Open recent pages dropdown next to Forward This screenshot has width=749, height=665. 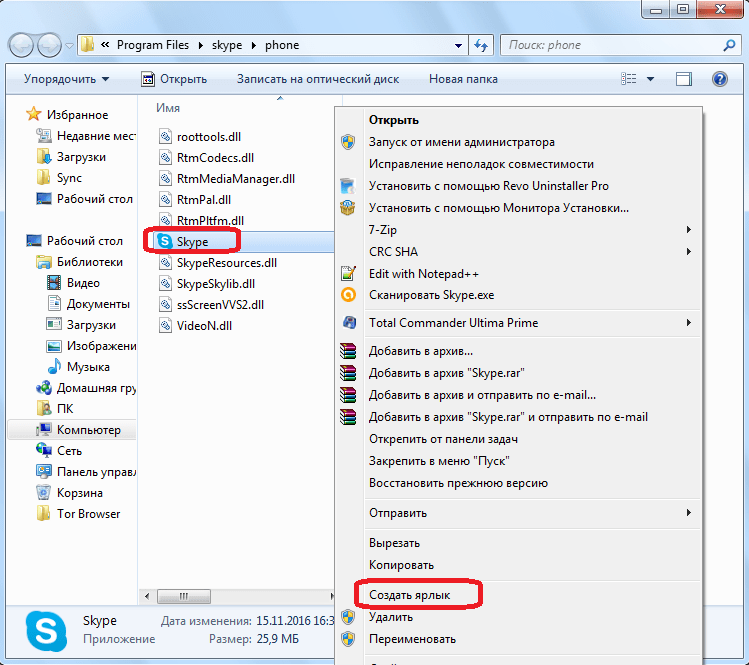pyautogui.click(x=69, y=46)
